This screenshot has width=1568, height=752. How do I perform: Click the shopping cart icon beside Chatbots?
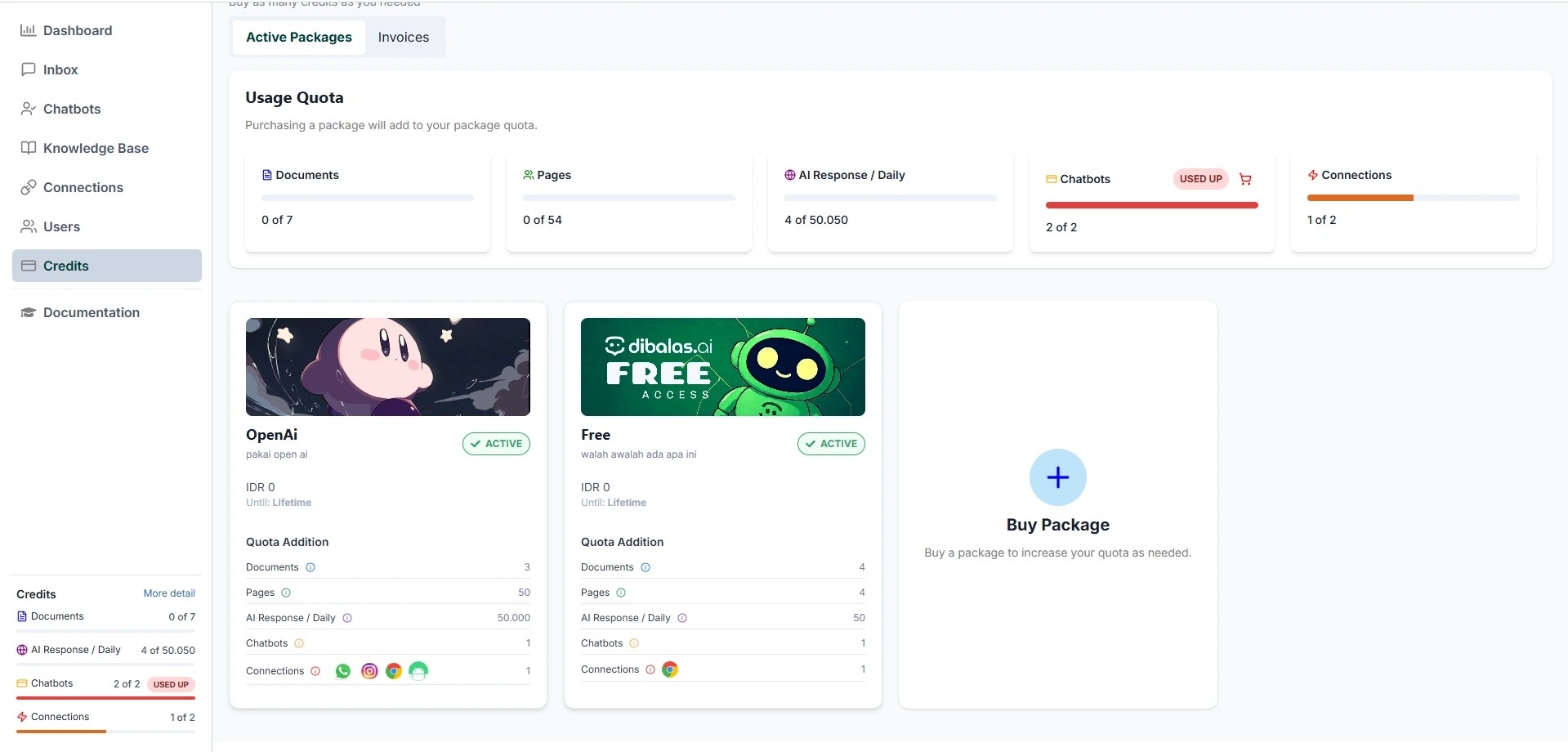pyautogui.click(x=1245, y=179)
